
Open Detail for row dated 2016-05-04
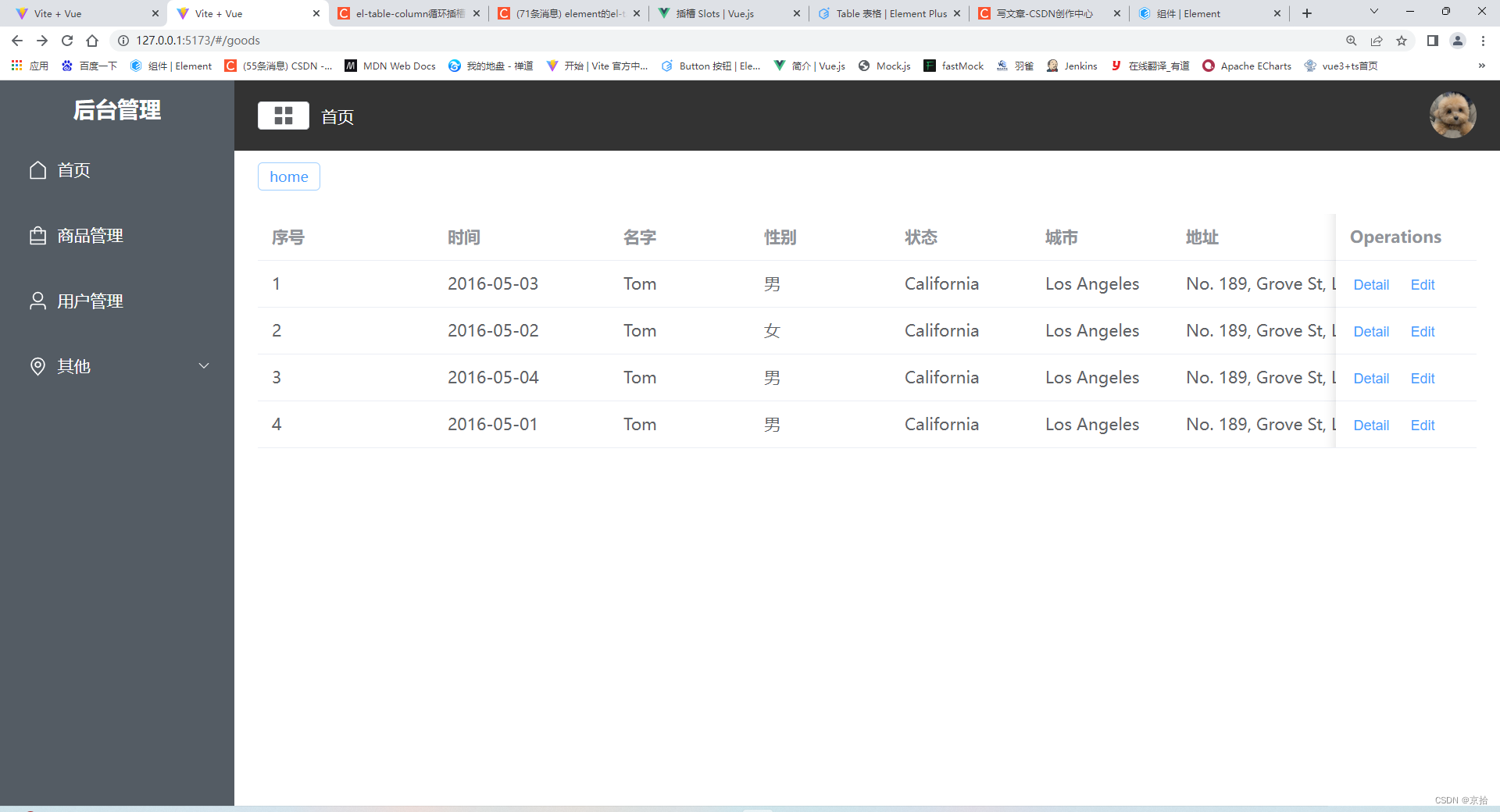pyautogui.click(x=1371, y=379)
